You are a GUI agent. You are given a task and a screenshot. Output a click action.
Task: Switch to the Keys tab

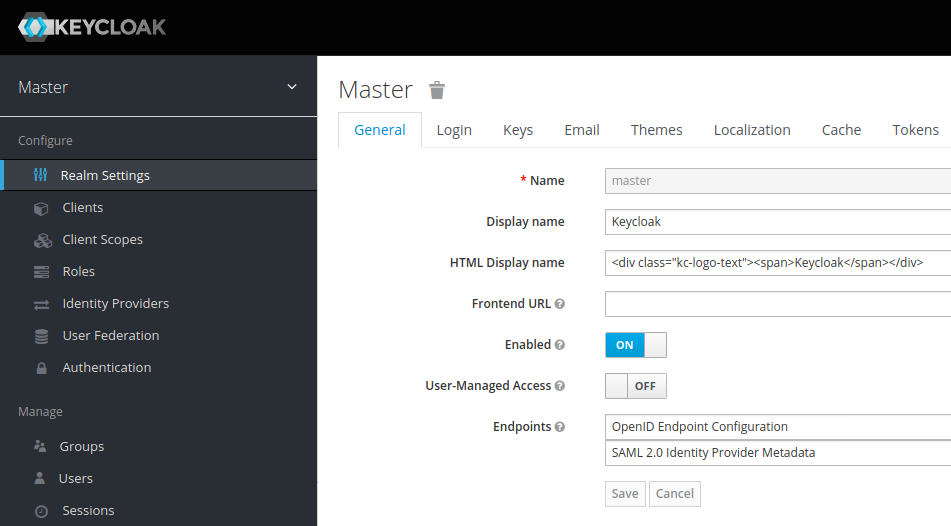[518, 130]
